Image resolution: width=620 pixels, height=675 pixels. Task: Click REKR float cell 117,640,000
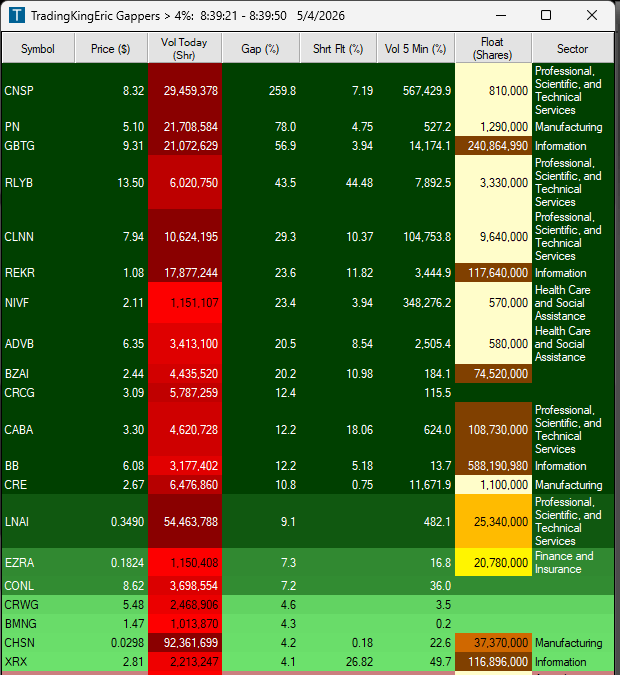click(493, 272)
